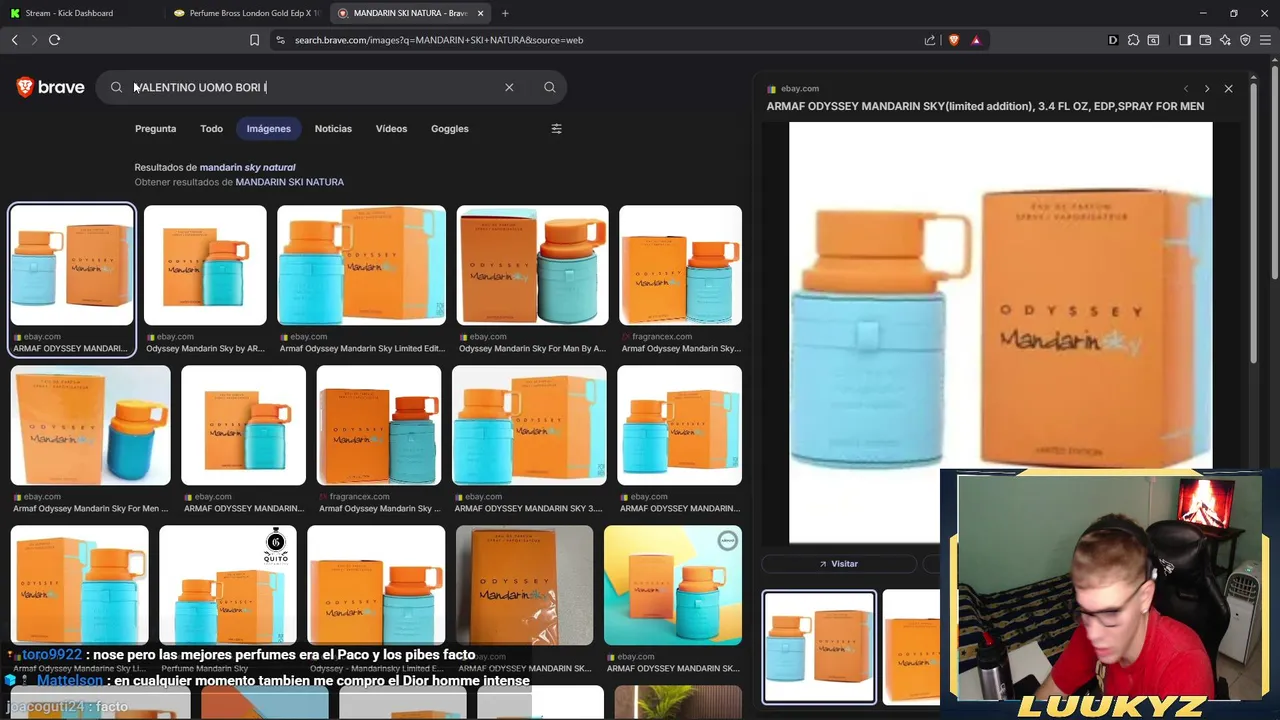1280x720 pixels.
Task: Select the Videos search tab
Action: pos(391,128)
